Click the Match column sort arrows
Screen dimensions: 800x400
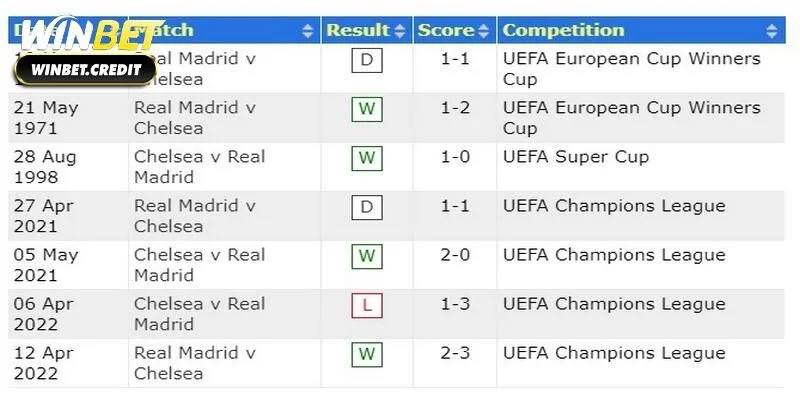tap(308, 31)
